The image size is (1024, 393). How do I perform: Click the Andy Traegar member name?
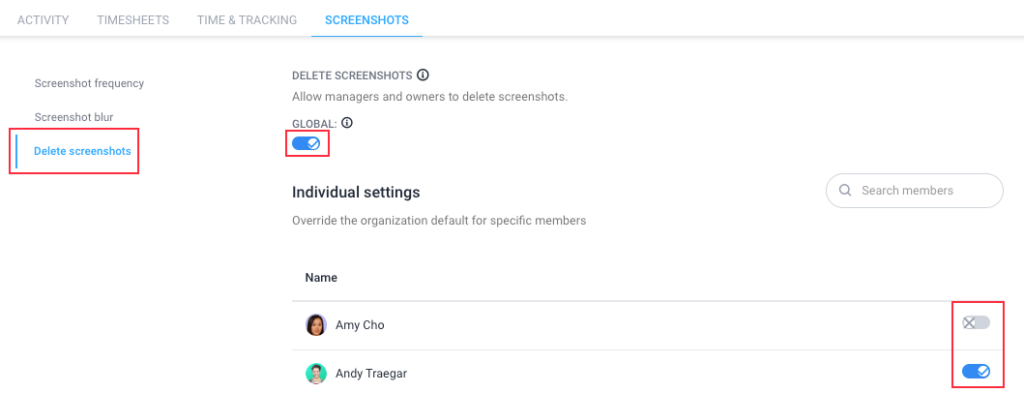pos(372,373)
